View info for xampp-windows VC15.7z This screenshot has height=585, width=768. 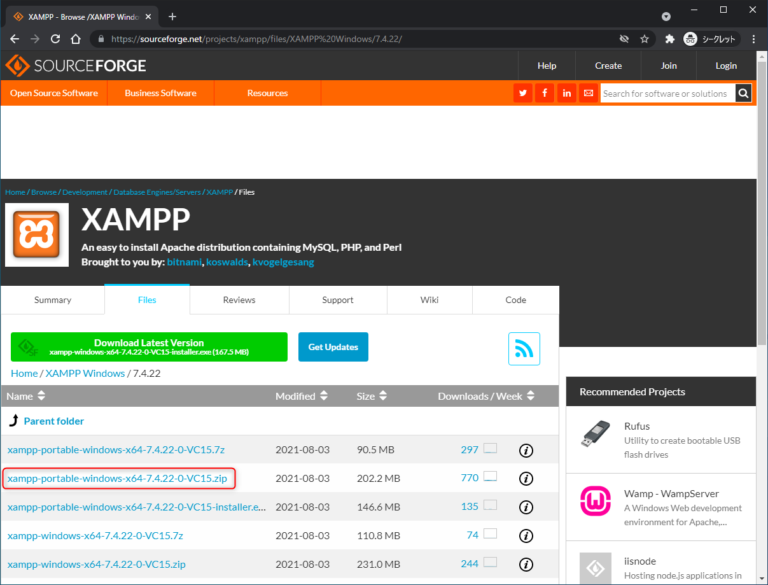(526, 536)
